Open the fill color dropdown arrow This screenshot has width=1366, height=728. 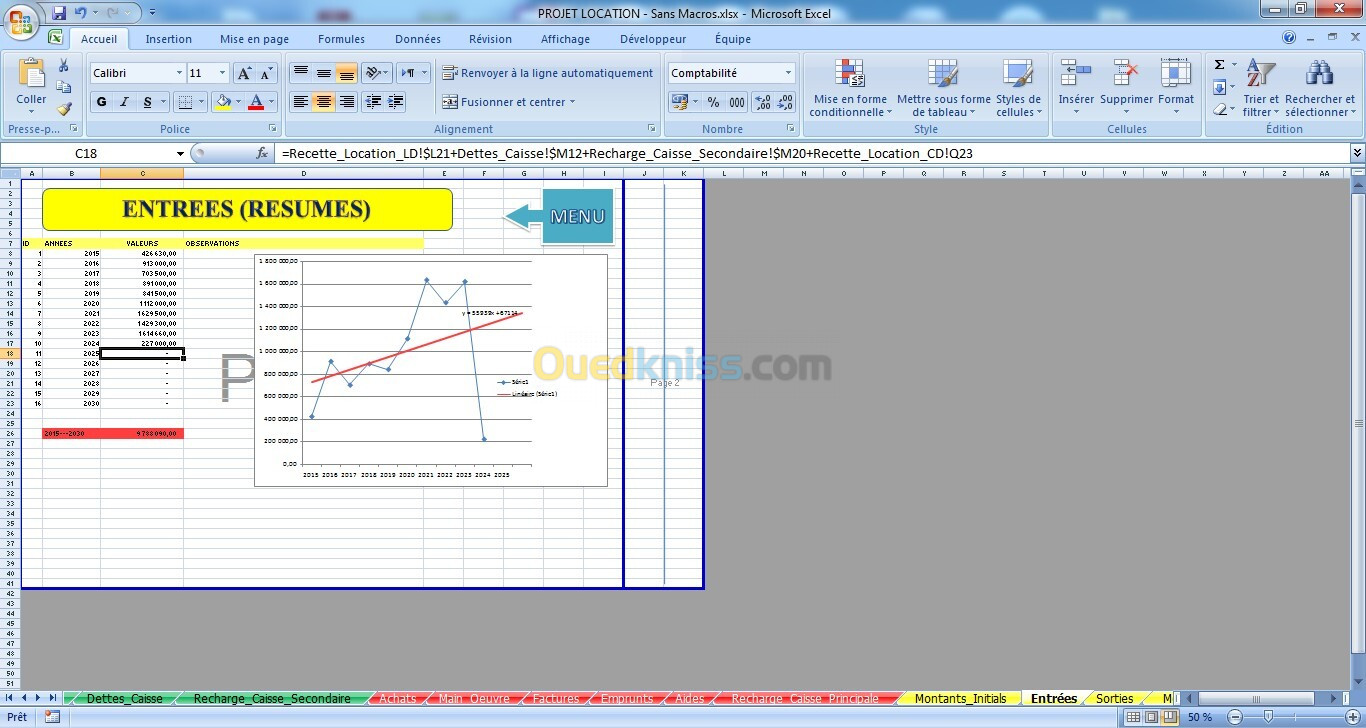[239, 102]
